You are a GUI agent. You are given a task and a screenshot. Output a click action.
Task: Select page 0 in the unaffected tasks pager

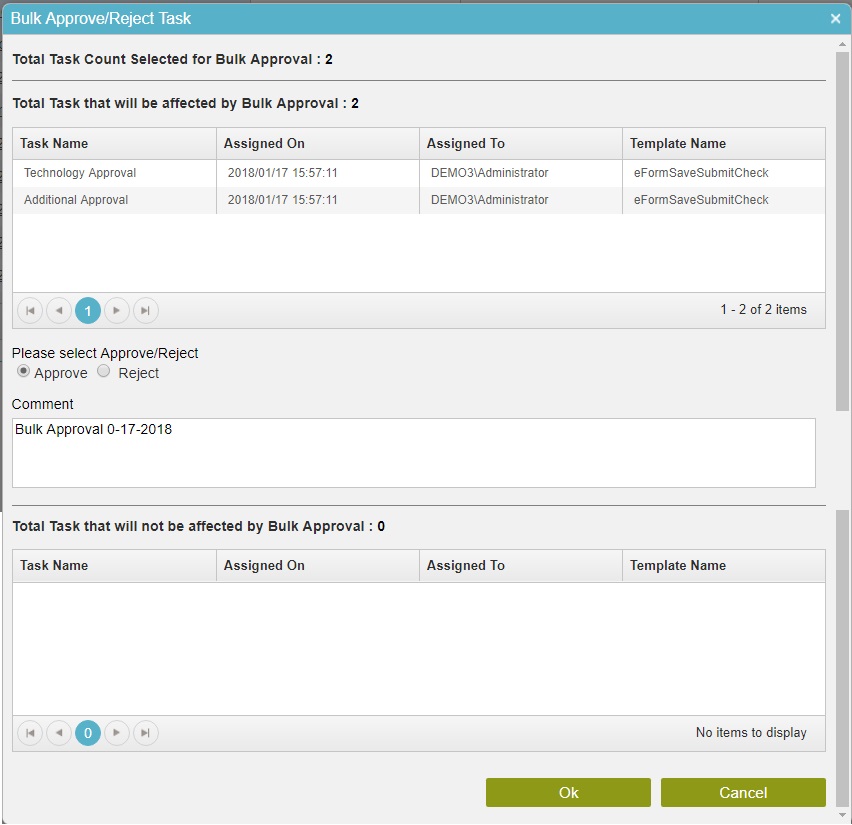pos(87,733)
